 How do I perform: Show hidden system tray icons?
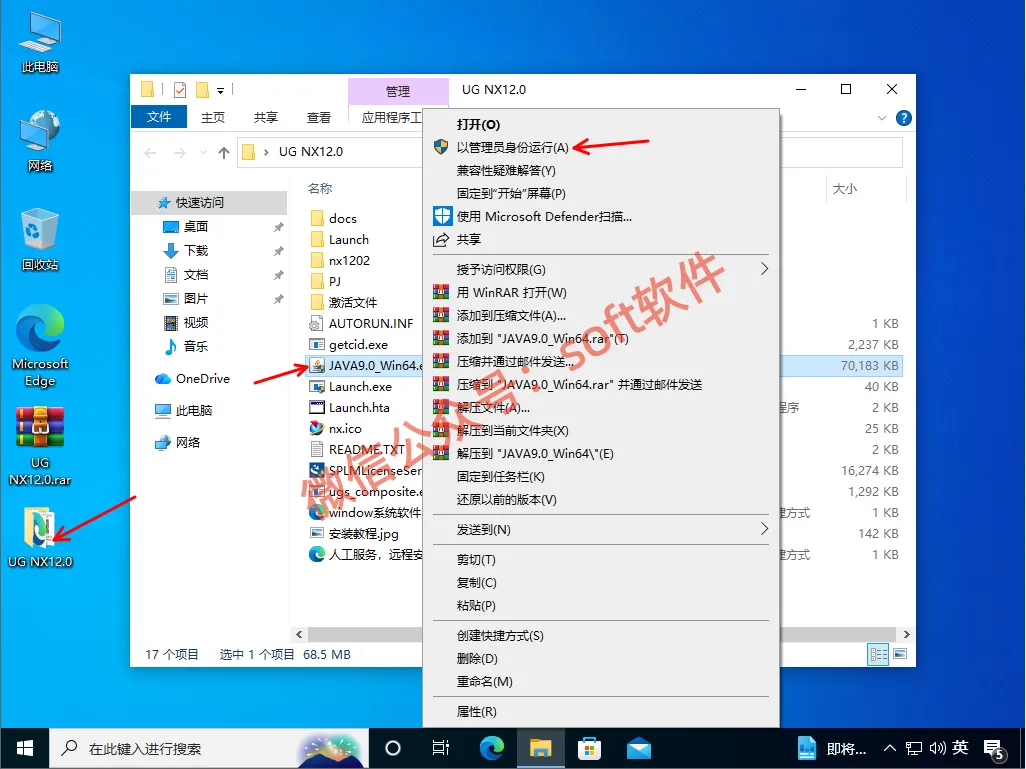click(889, 748)
